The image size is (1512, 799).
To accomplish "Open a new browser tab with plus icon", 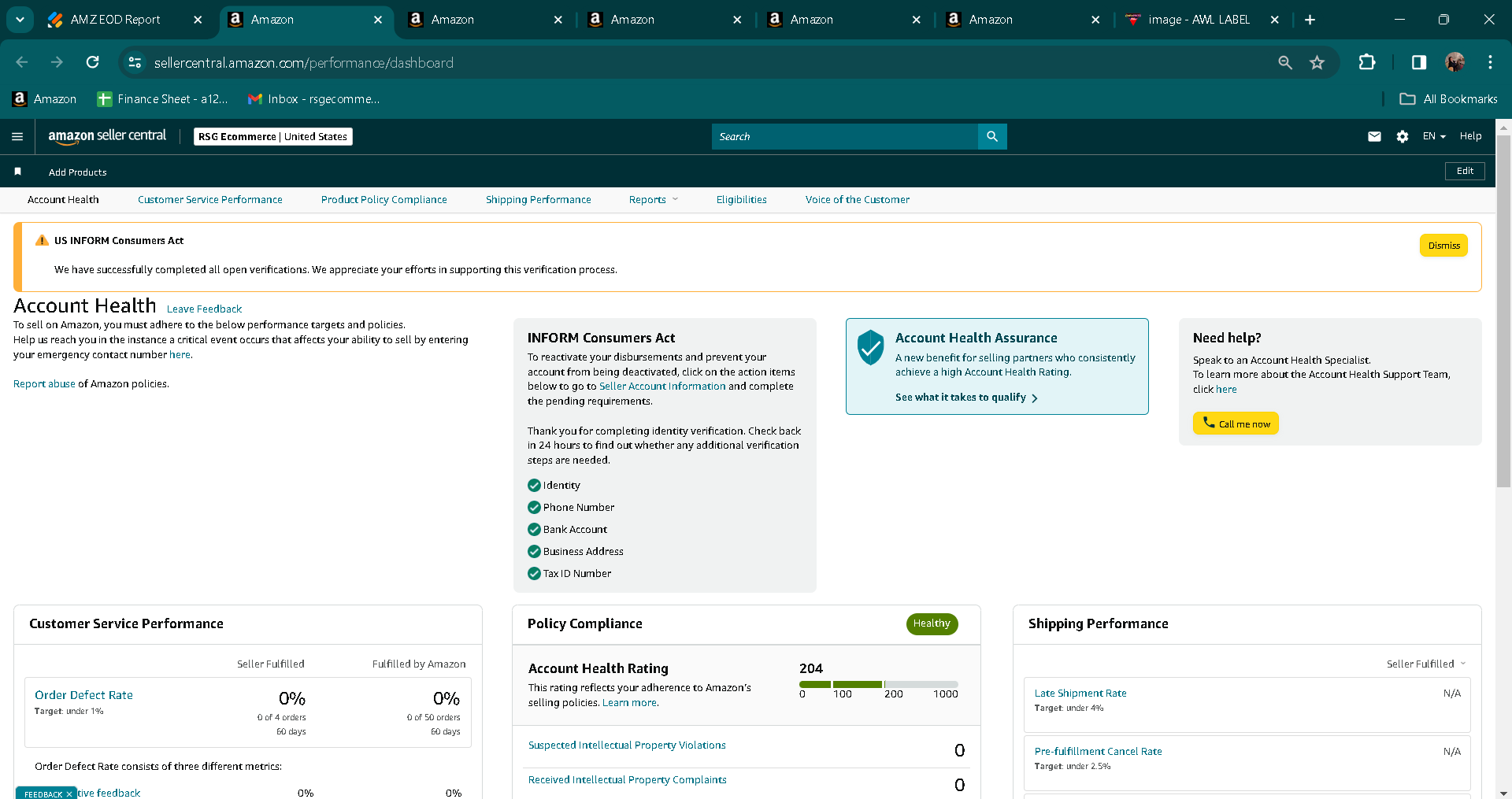I will (x=1310, y=20).
